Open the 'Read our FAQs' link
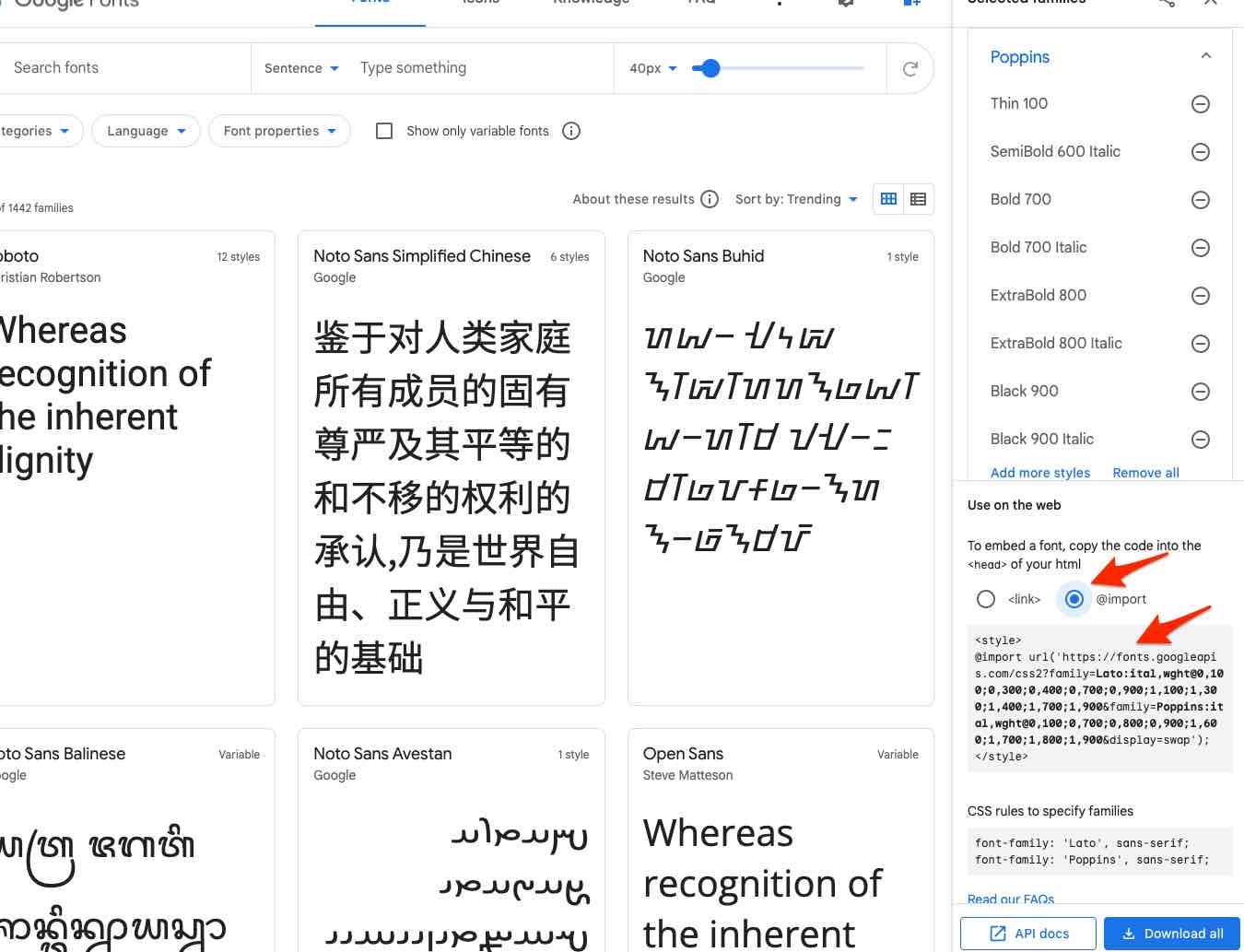Image resolution: width=1244 pixels, height=952 pixels. point(1010,899)
